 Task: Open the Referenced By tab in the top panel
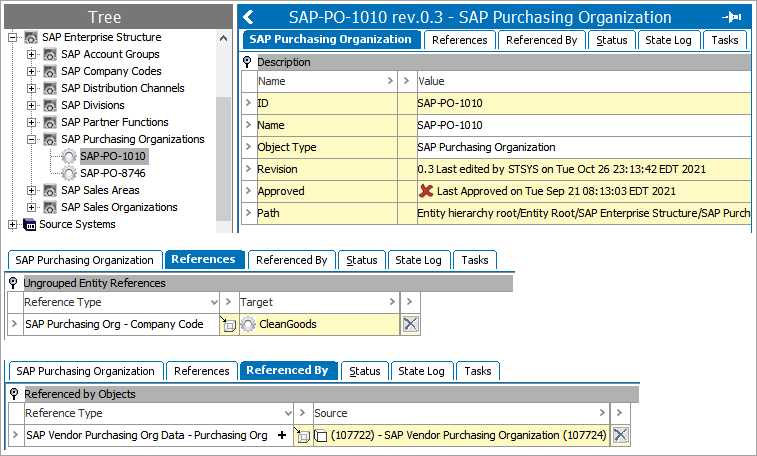541,40
